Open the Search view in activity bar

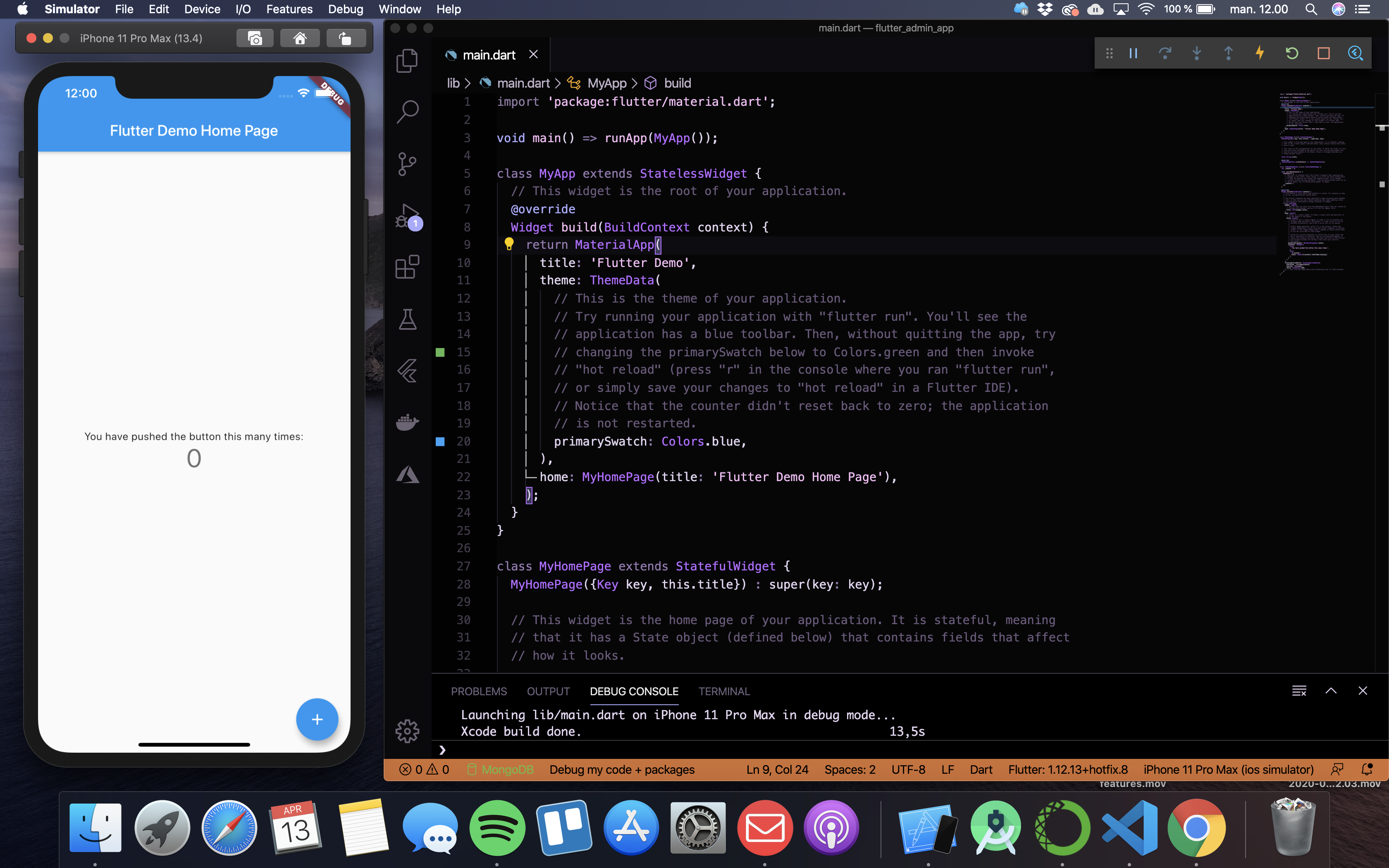tap(407, 111)
